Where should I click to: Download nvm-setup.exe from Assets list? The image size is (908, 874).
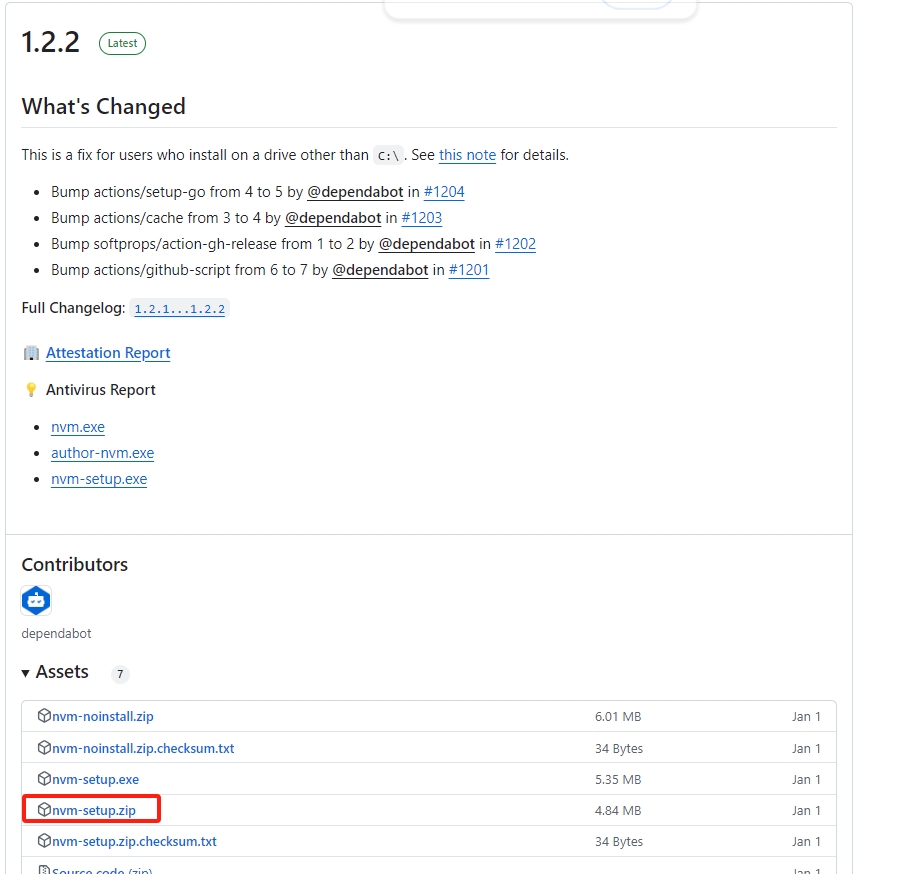(x=96, y=780)
